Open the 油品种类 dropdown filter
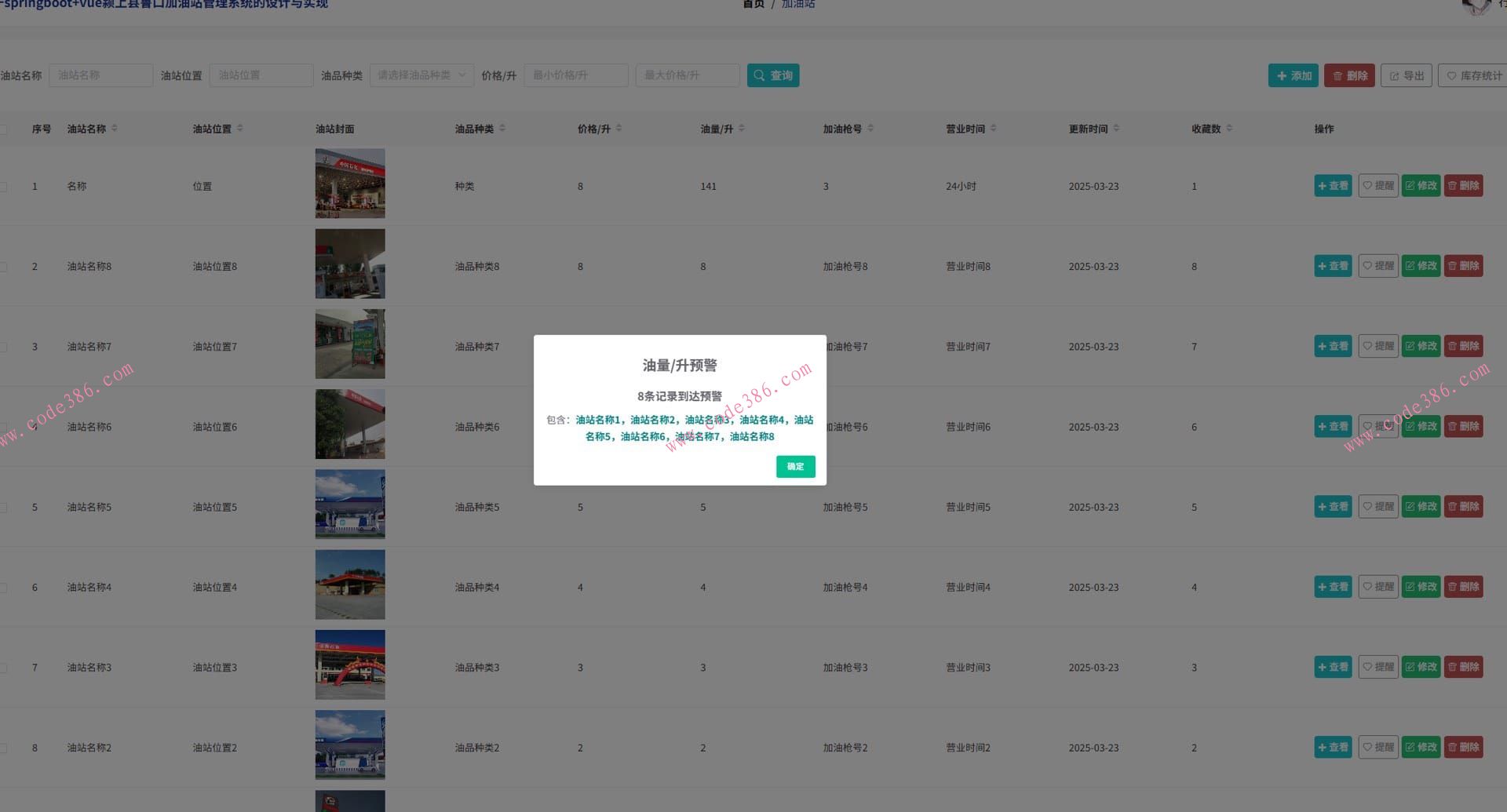The image size is (1507, 812). [421, 75]
